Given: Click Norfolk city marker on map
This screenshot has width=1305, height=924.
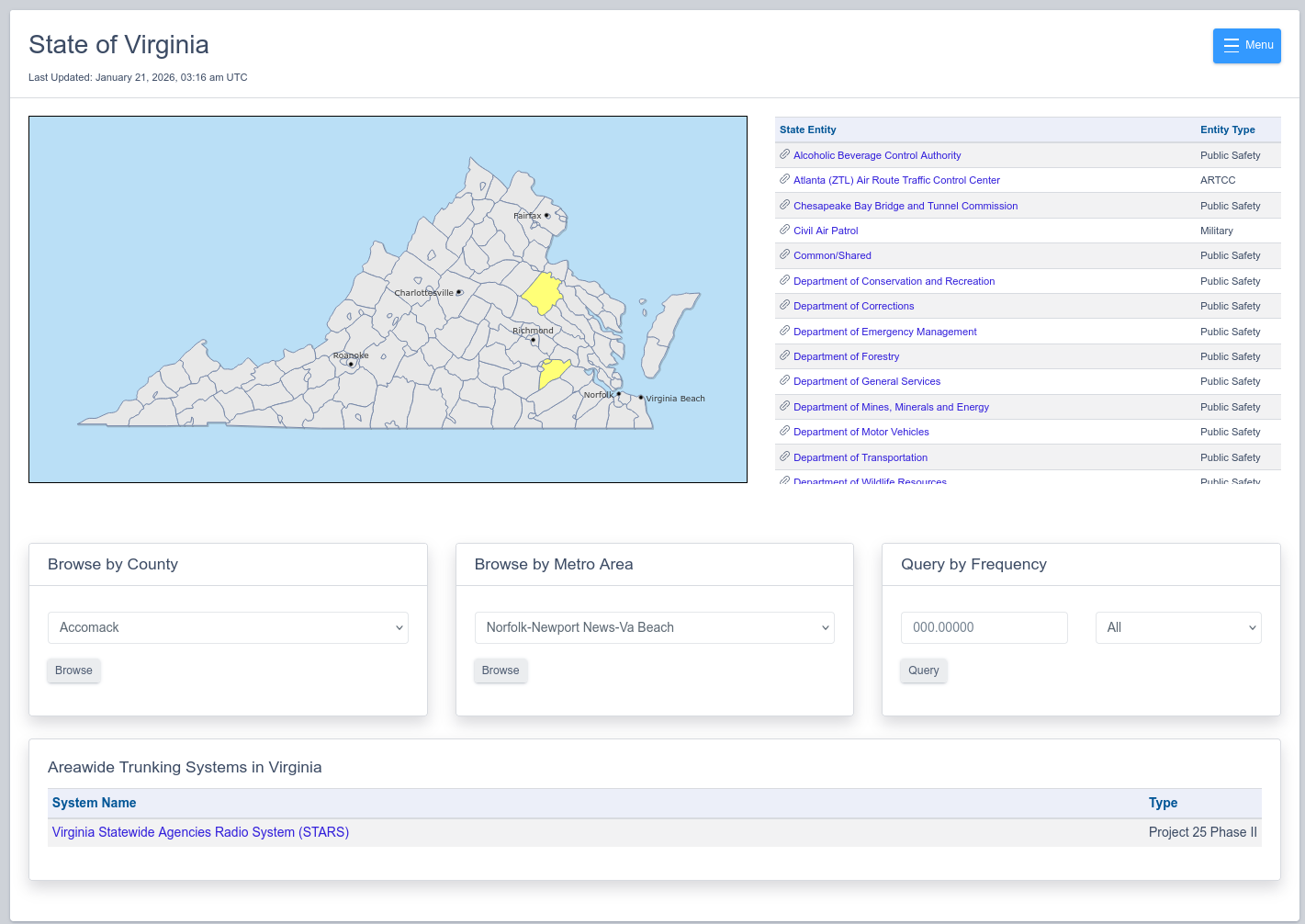Looking at the screenshot, I should click(619, 395).
